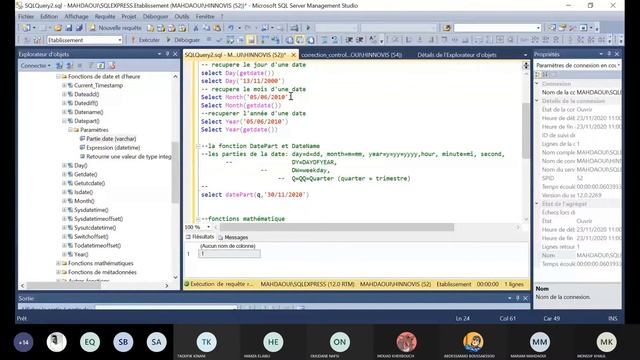The height and width of the screenshot is (360, 640).
Task: Open the Requête menu
Action: (105, 16)
